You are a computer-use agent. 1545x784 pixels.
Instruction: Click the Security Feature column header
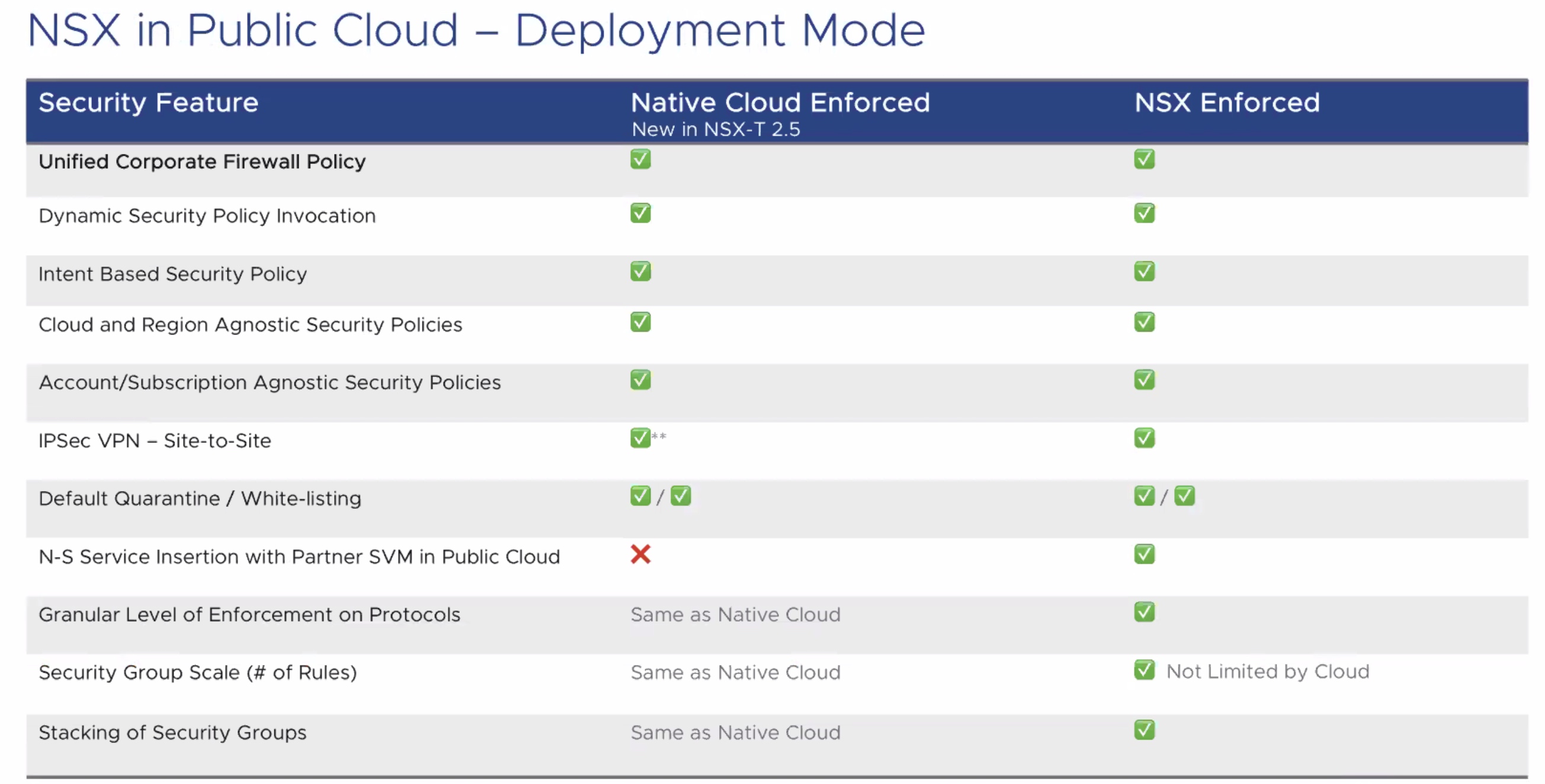pos(148,102)
